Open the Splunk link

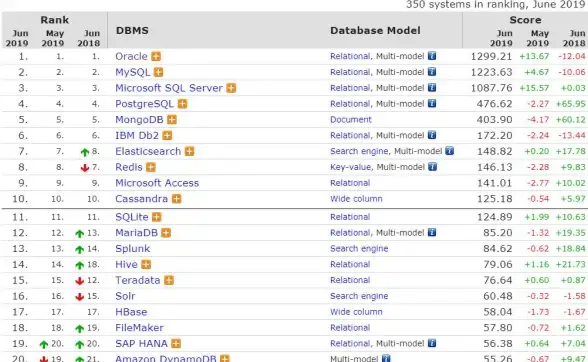[133, 249]
